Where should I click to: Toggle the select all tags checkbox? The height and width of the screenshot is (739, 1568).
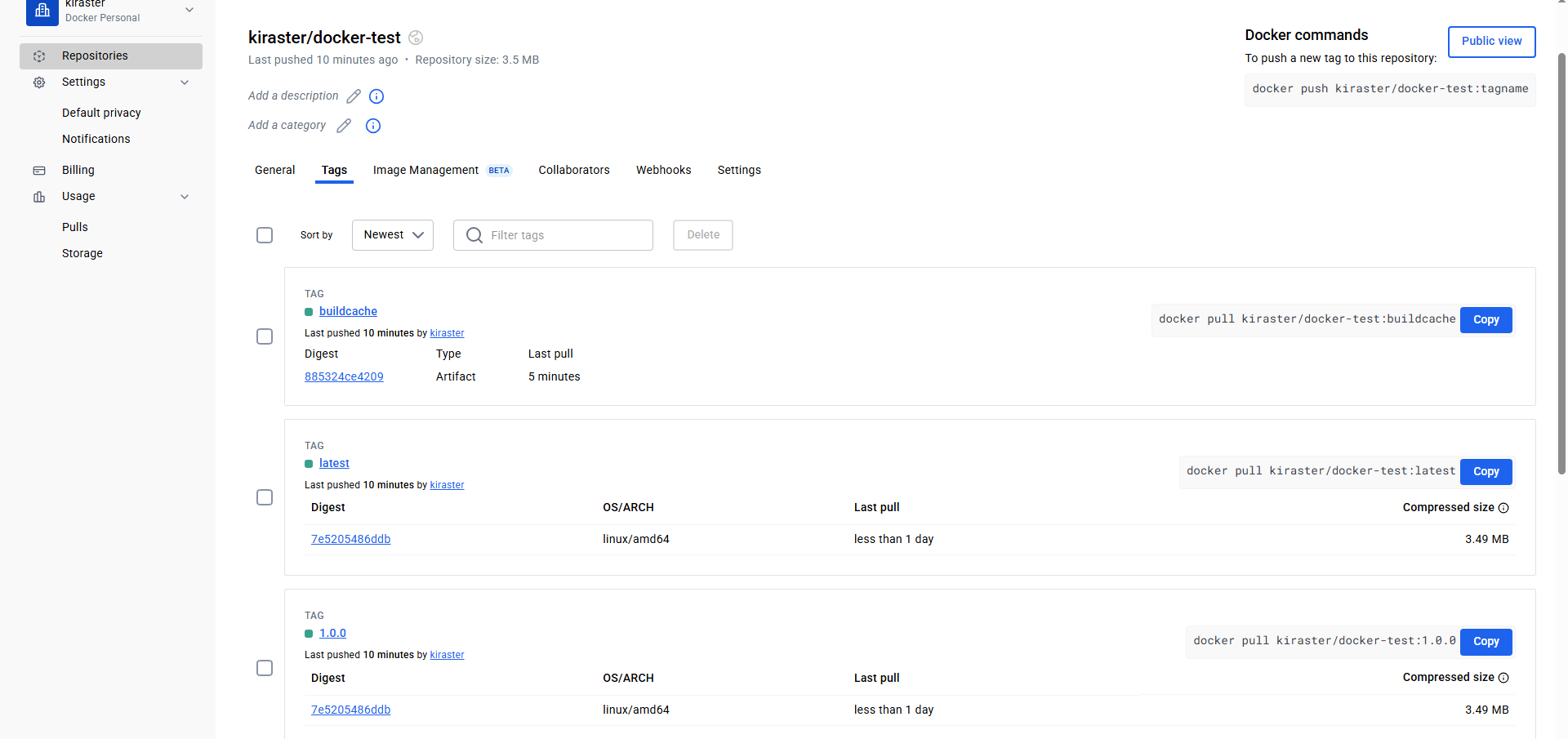tap(265, 235)
